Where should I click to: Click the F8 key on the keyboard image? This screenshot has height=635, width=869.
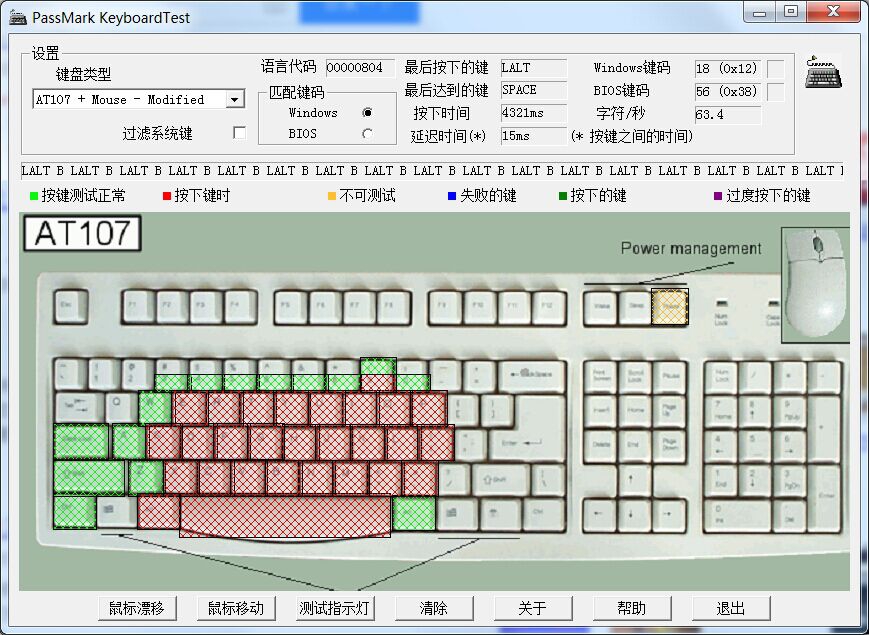pyautogui.click(x=393, y=307)
